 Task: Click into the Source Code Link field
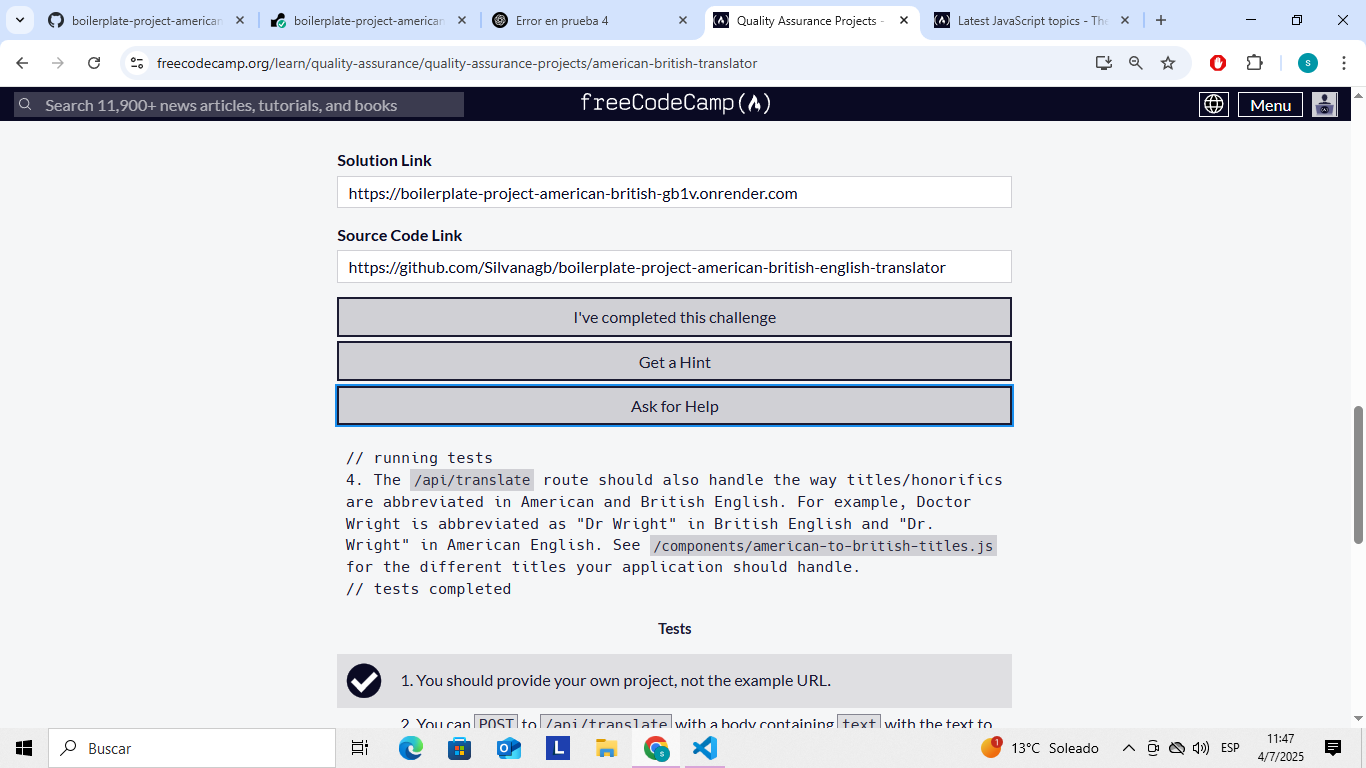coord(674,267)
